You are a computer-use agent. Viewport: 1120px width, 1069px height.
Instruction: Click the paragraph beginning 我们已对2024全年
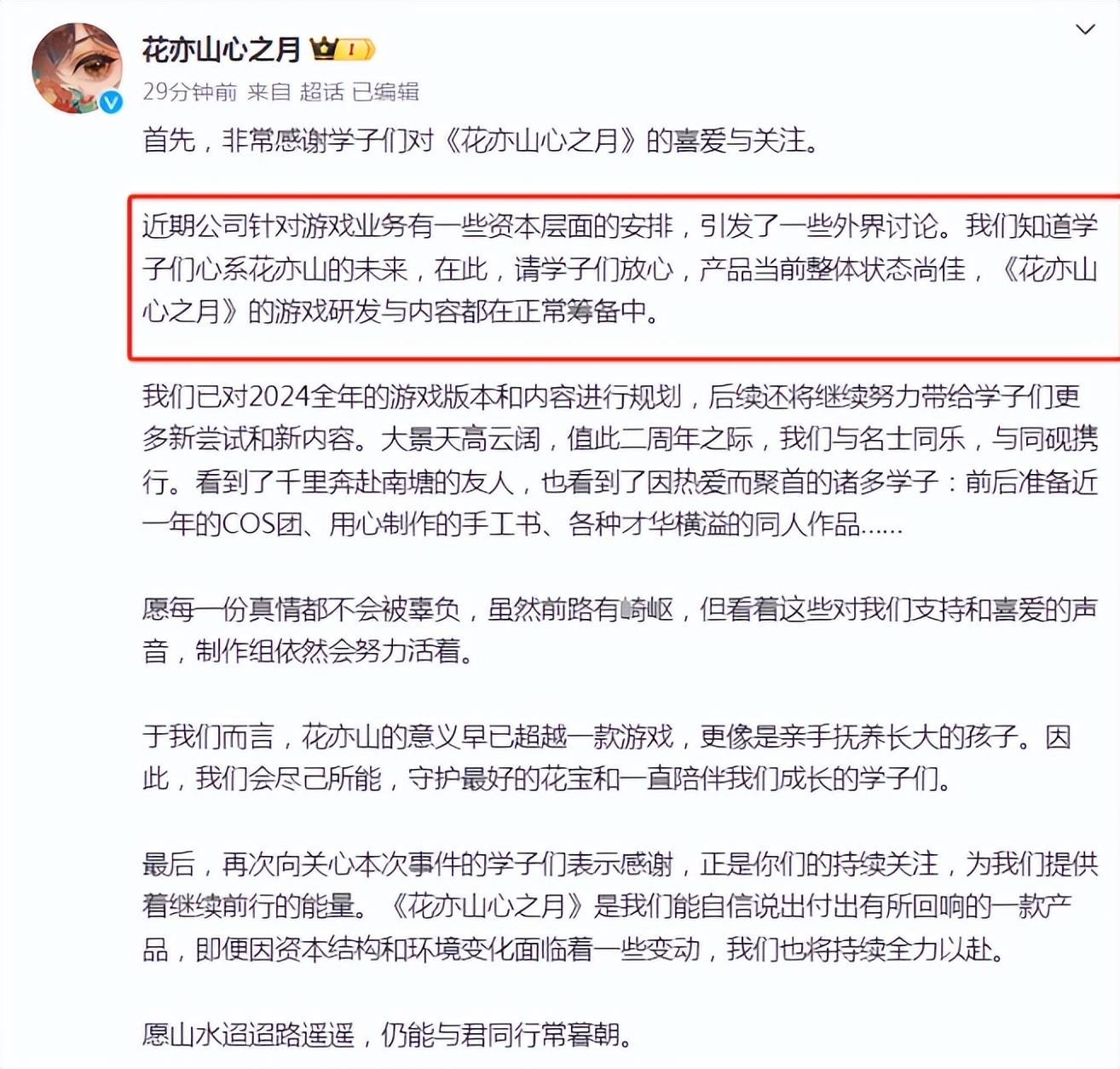click(x=620, y=460)
